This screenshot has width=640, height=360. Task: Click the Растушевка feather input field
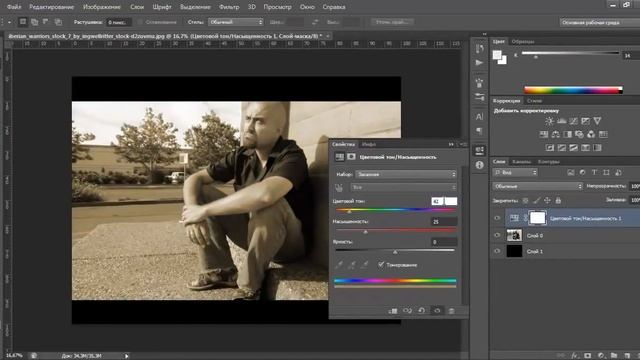(118, 22)
